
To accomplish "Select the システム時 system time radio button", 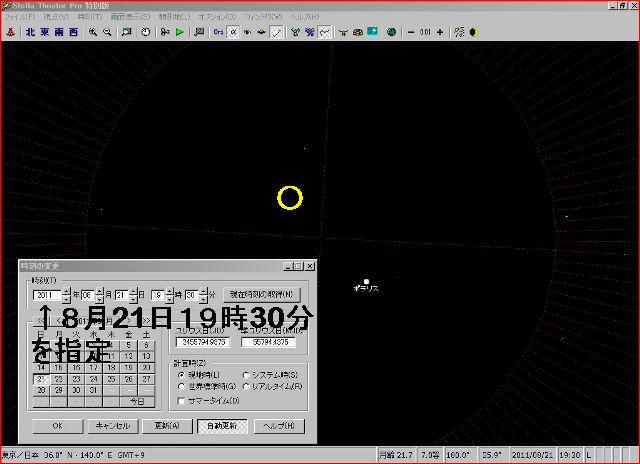I will pyautogui.click(x=246, y=374).
